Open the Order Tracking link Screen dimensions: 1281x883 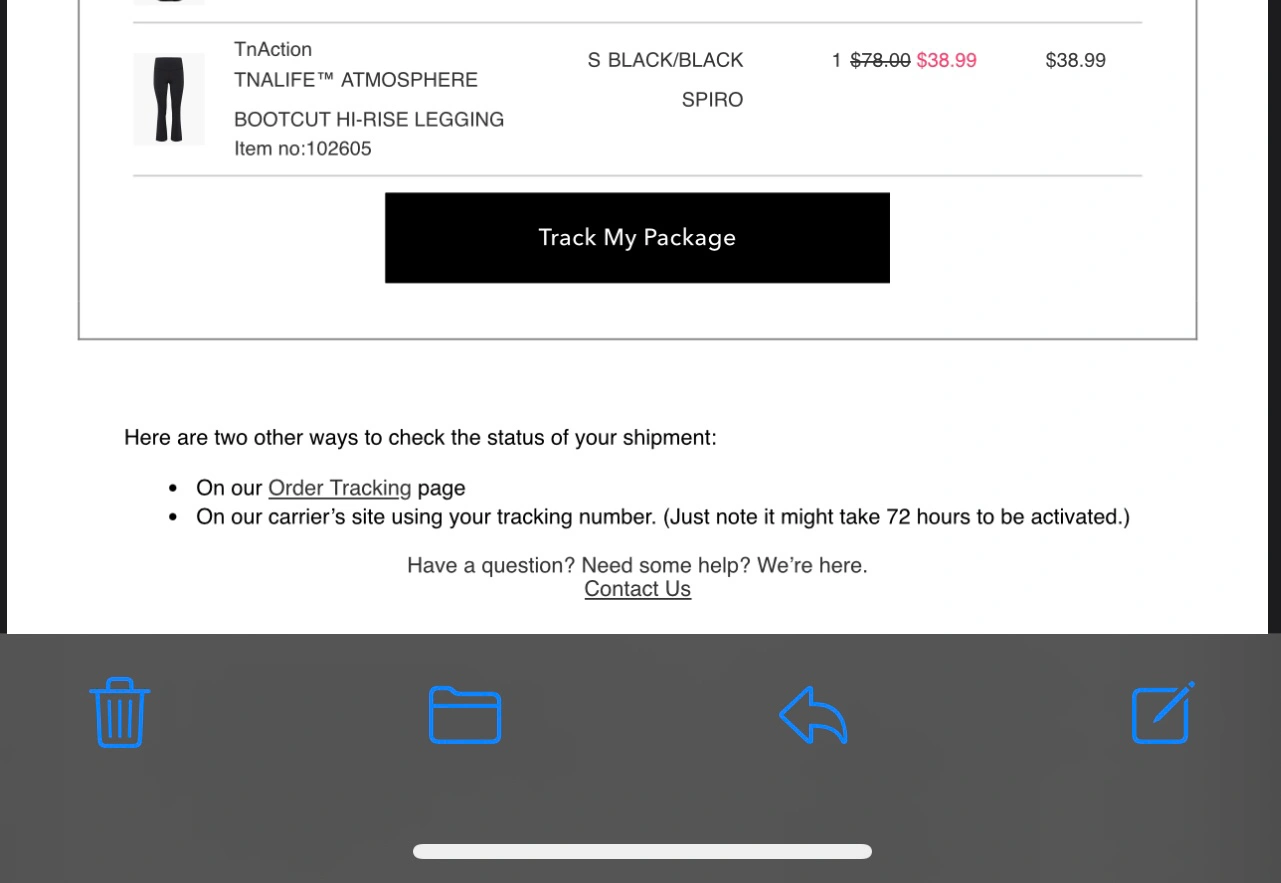[340, 488]
